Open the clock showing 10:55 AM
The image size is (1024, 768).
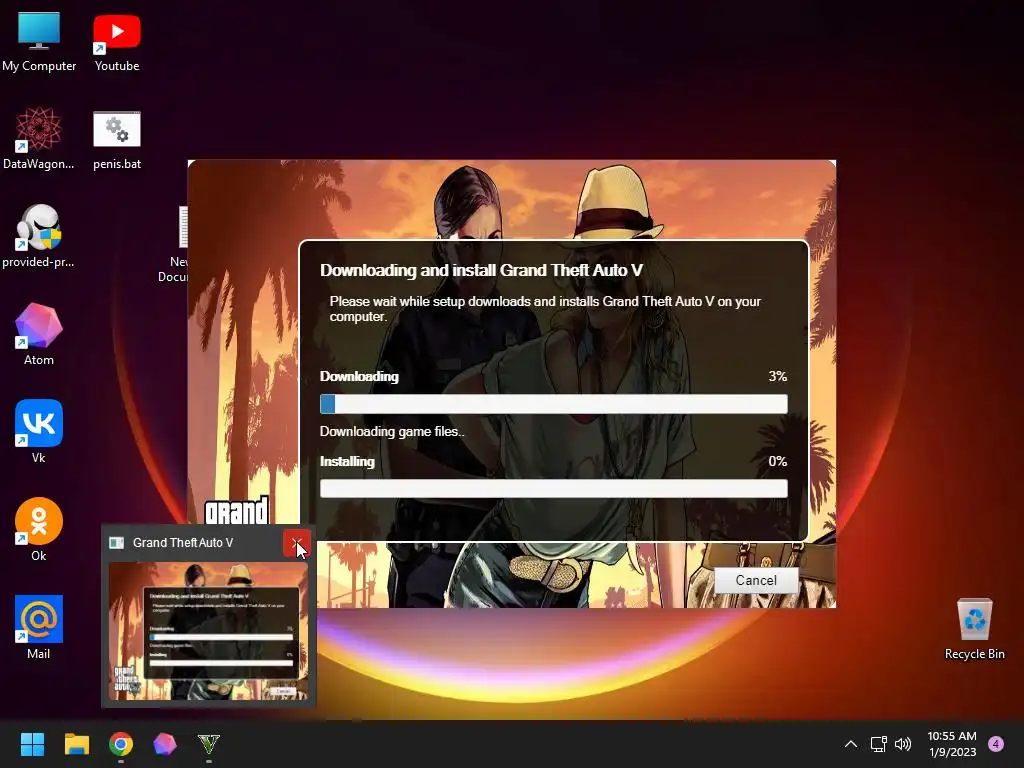[952, 744]
